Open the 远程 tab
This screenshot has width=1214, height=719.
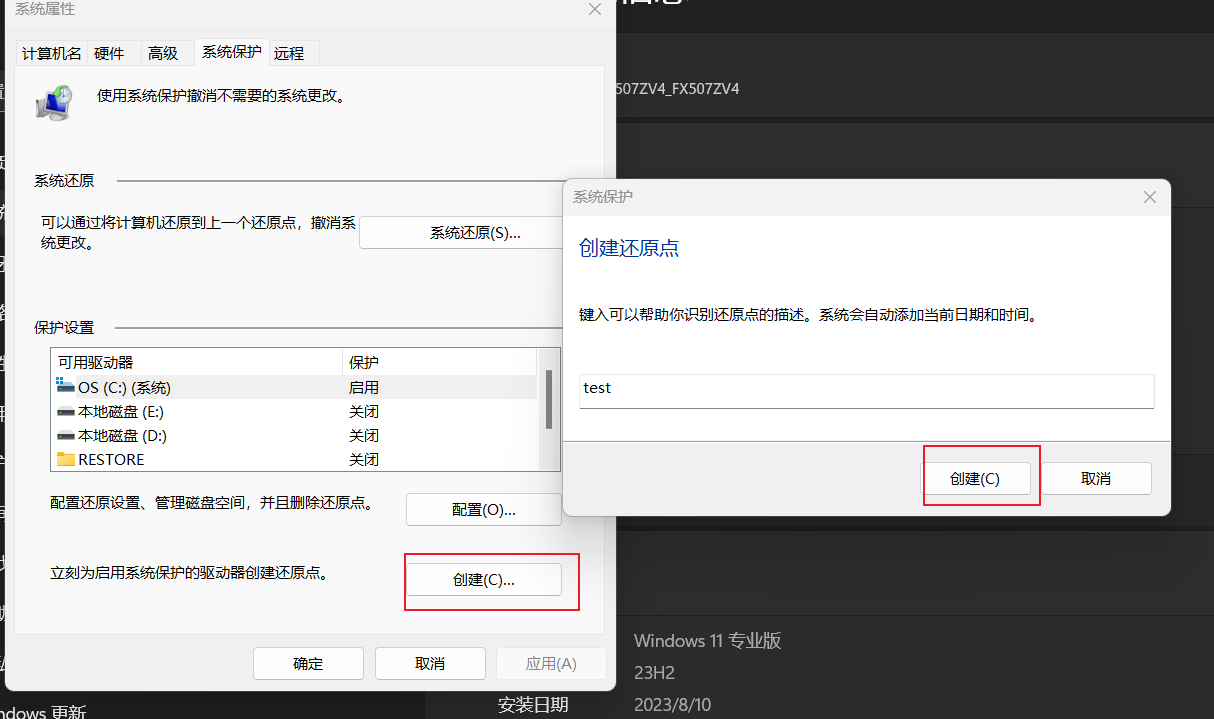[289, 53]
